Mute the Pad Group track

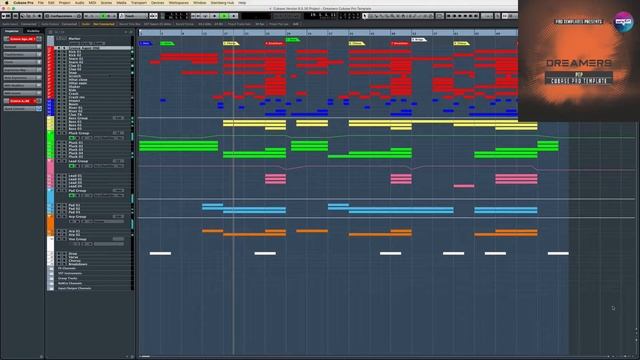tap(59, 190)
